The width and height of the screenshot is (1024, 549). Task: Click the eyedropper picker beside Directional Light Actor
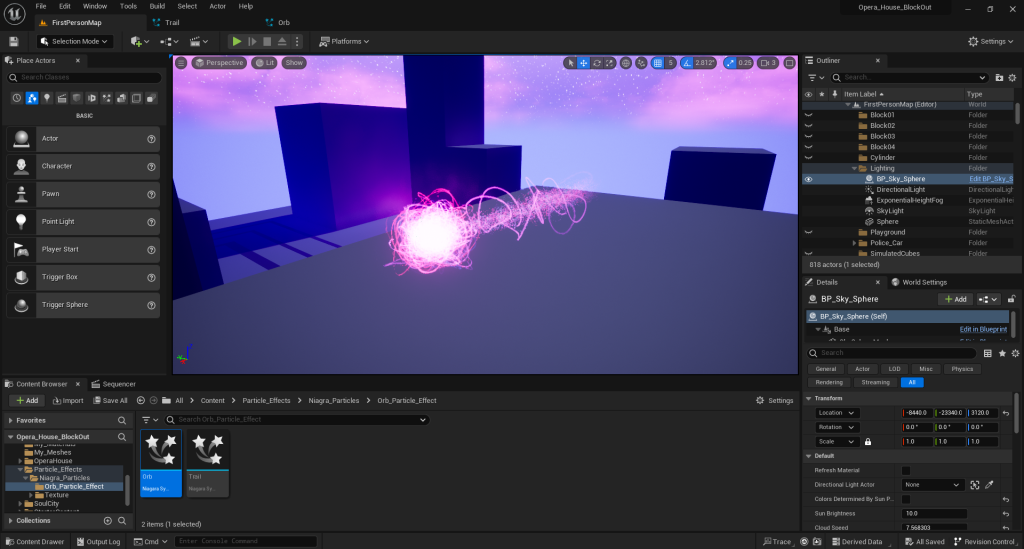tap(989, 484)
